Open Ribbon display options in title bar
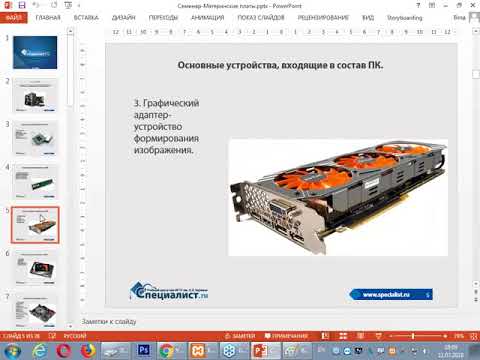Image resolution: width=480 pixels, height=360 pixels. pos(432,5)
